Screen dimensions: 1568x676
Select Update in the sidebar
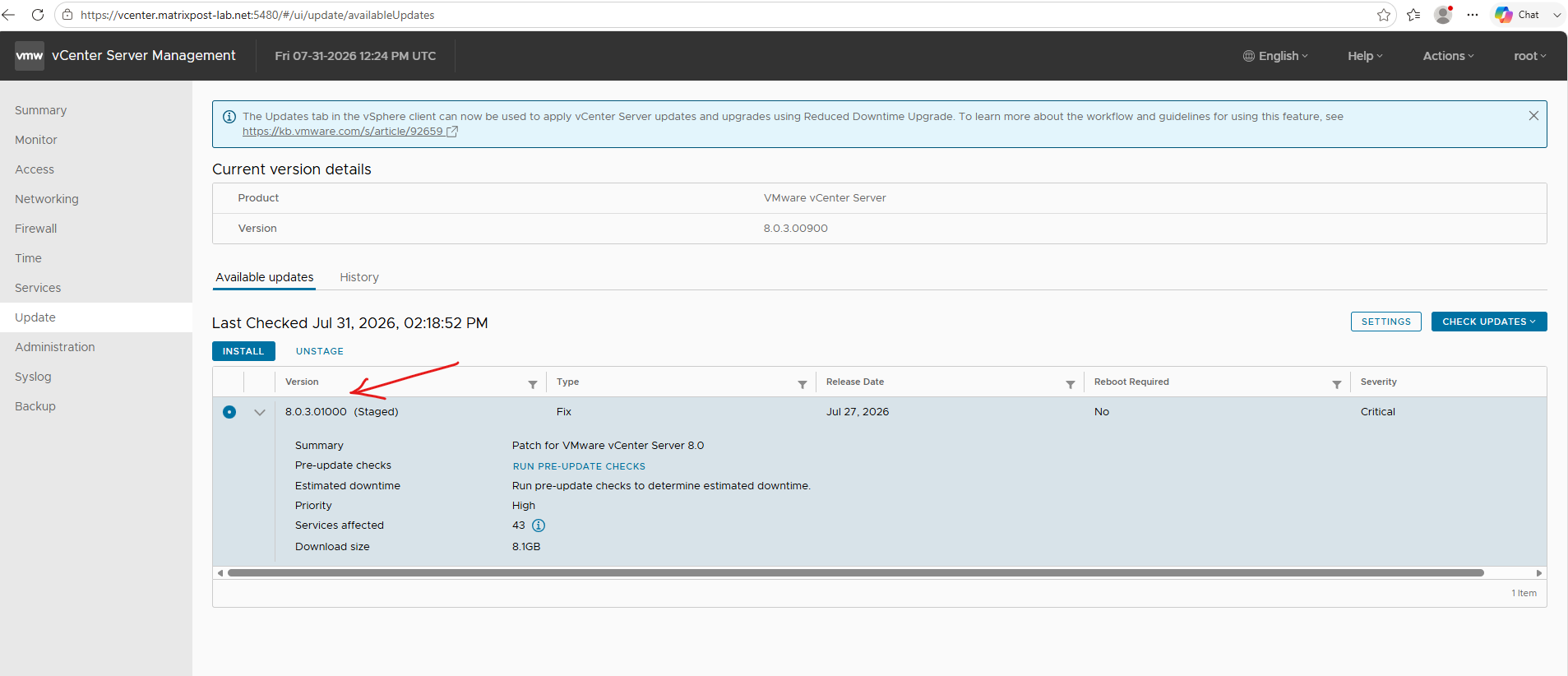point(96,317)
